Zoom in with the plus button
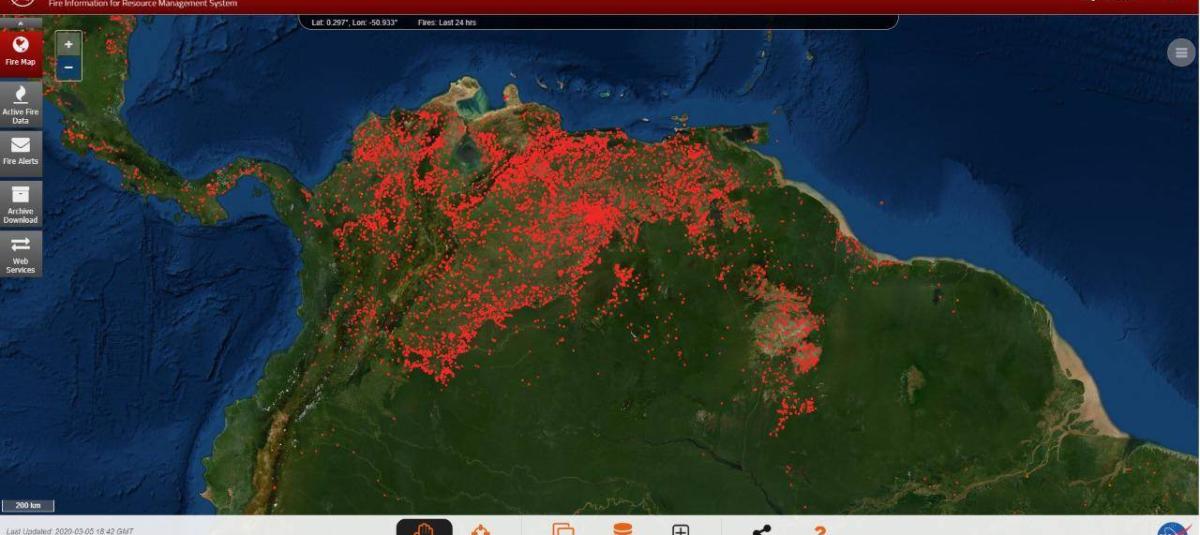The width and height of the screenshot is (1200, 535). (x=68, y=45)
